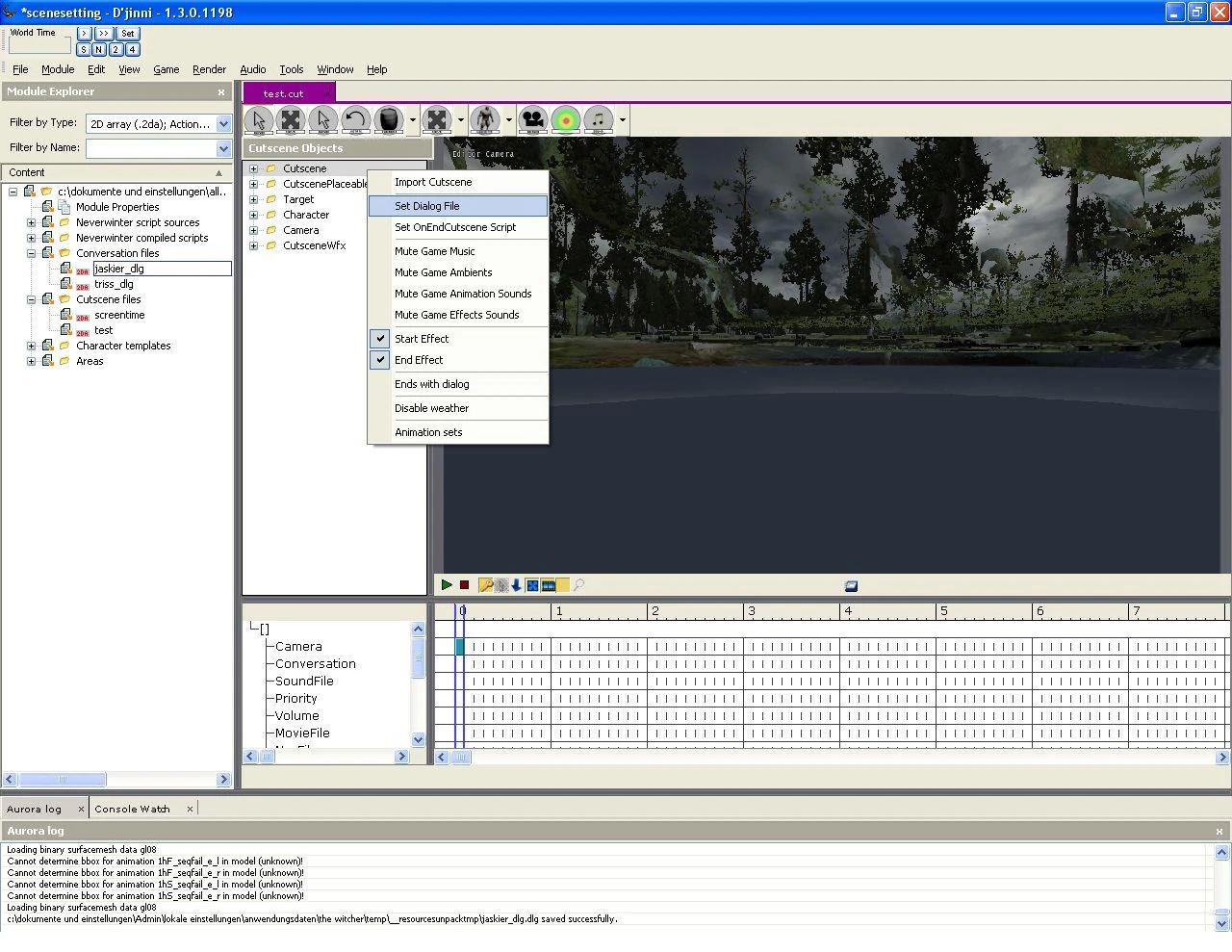The image size is (1232, 952).
Task: Expand the Cutscene node in Cutscene Objects
Action: coord(254,168)
